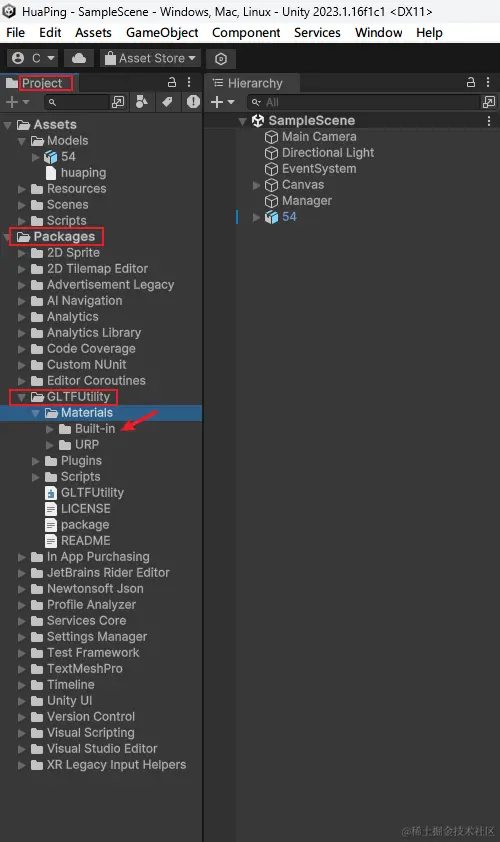The image size is (500, 842).
Task: Open the Window menu
Action: (379, 33)
